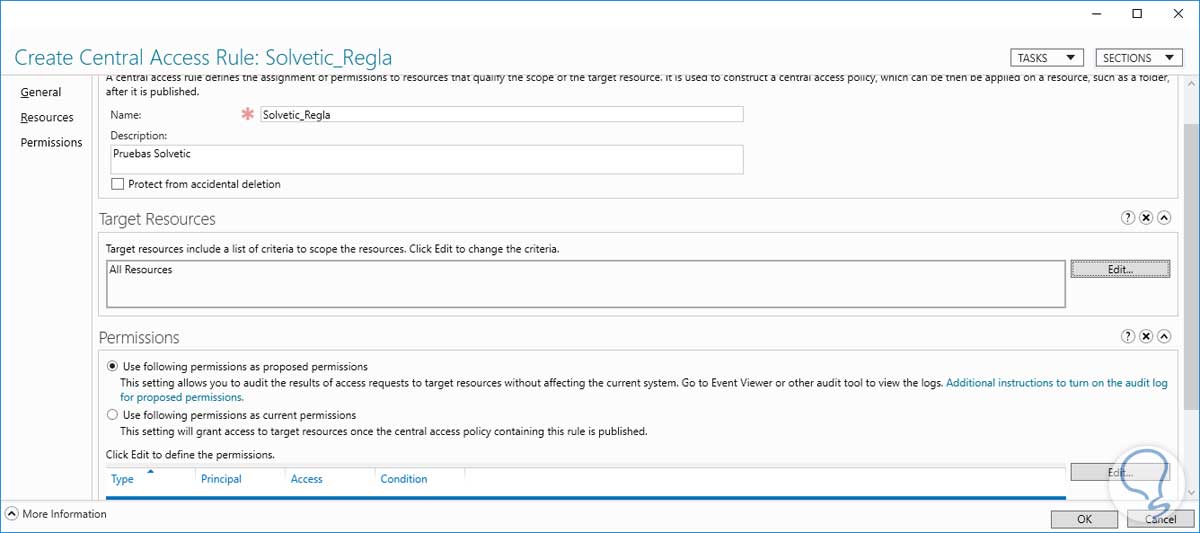Click Edit button for Target Resources
Viewport: 1200px width, 533px height.
pos(1119,269)
